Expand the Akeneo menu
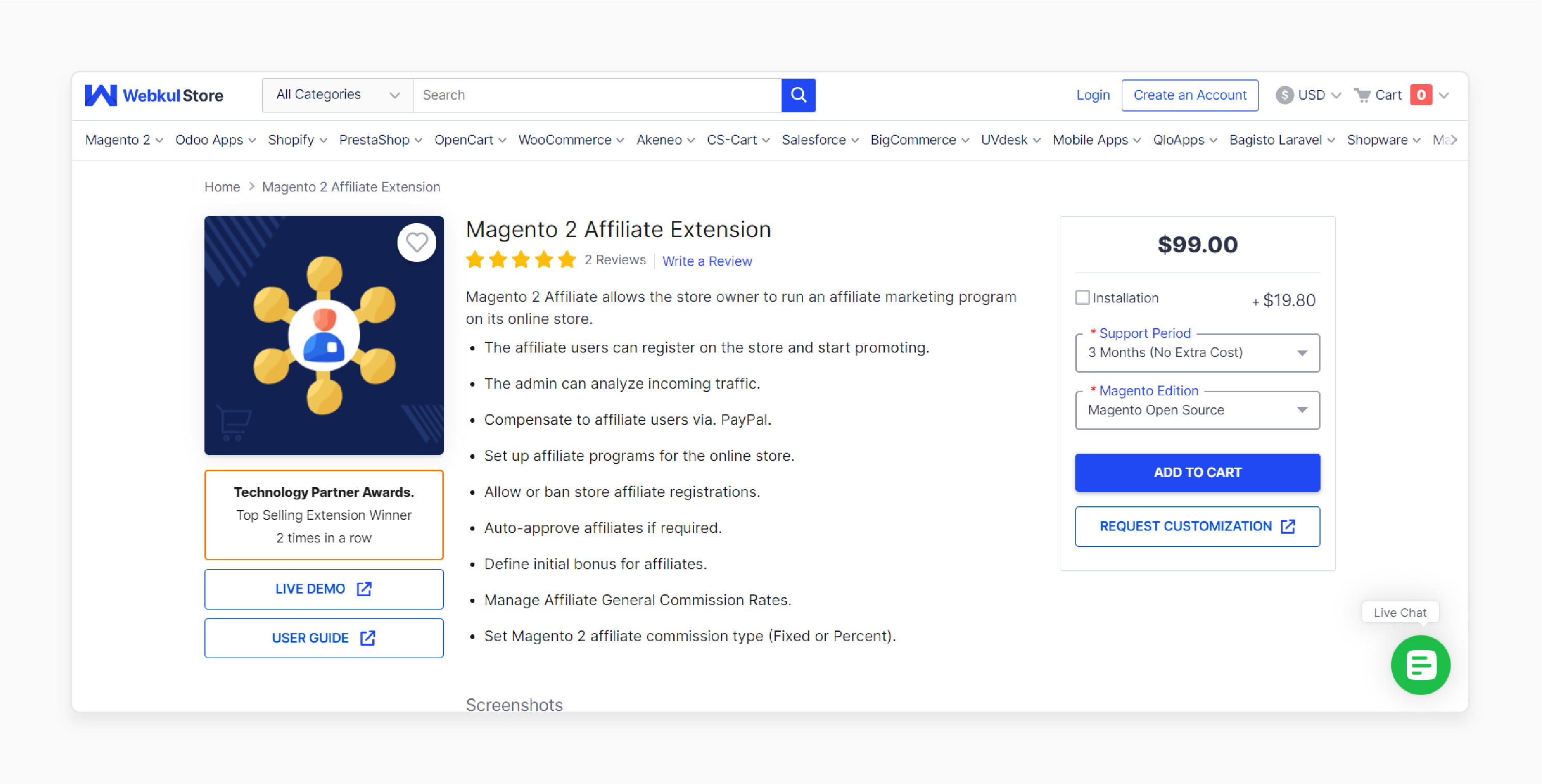This screenshot has width=1542, height=784. [665, 140]
